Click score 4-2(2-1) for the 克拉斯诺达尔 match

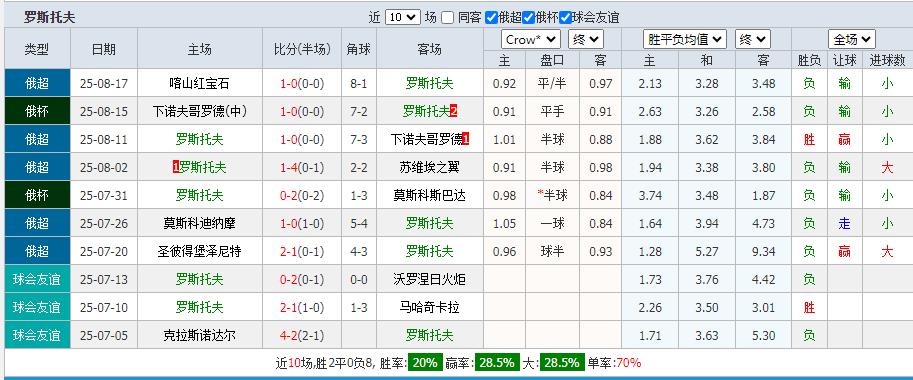[x=302, y=335]
